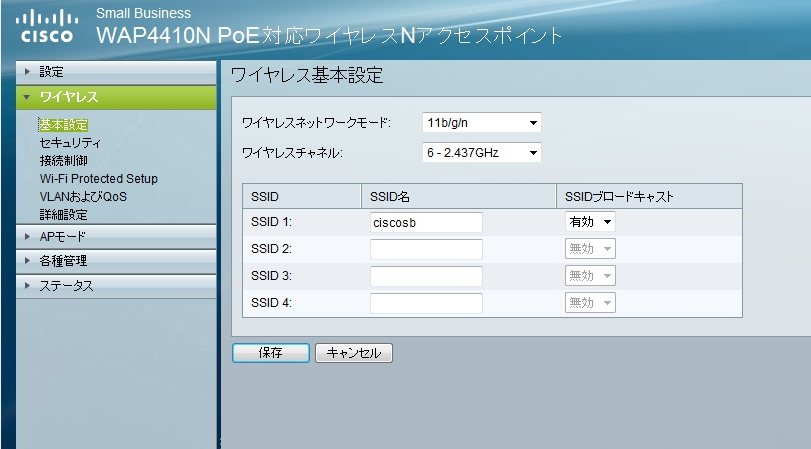
Task: Click the SSID 2 name field
Action: 426,249
